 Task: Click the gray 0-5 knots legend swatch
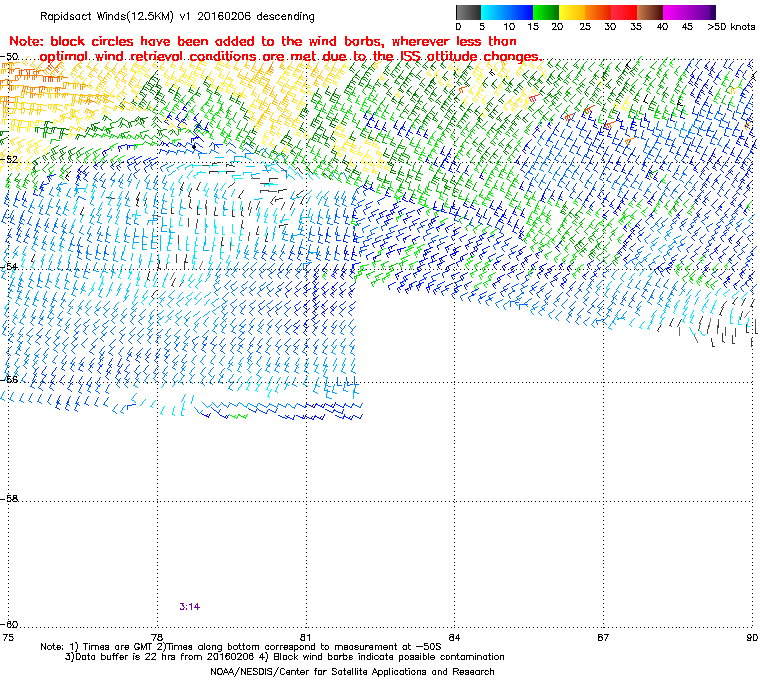coord(468,12)
